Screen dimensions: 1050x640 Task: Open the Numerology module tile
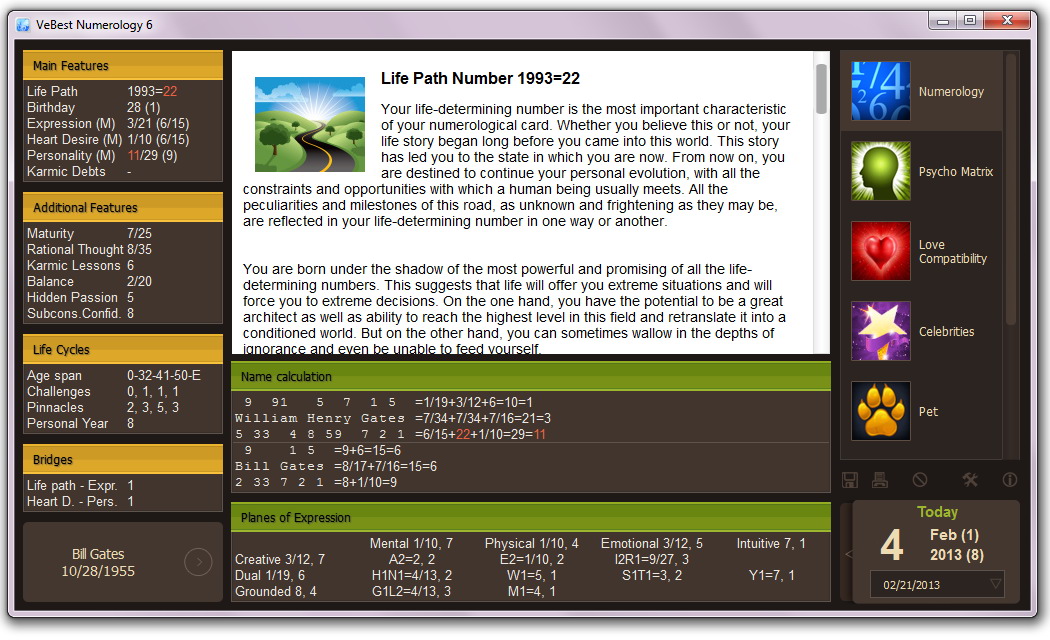(x=922, y=91)
